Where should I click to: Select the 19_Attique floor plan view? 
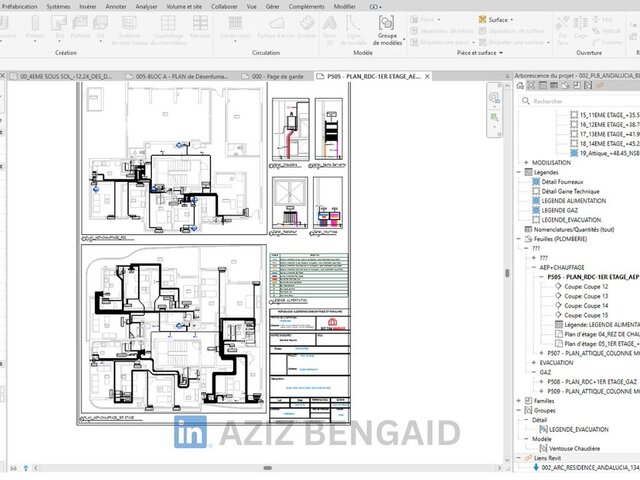(x=604, y=152)
